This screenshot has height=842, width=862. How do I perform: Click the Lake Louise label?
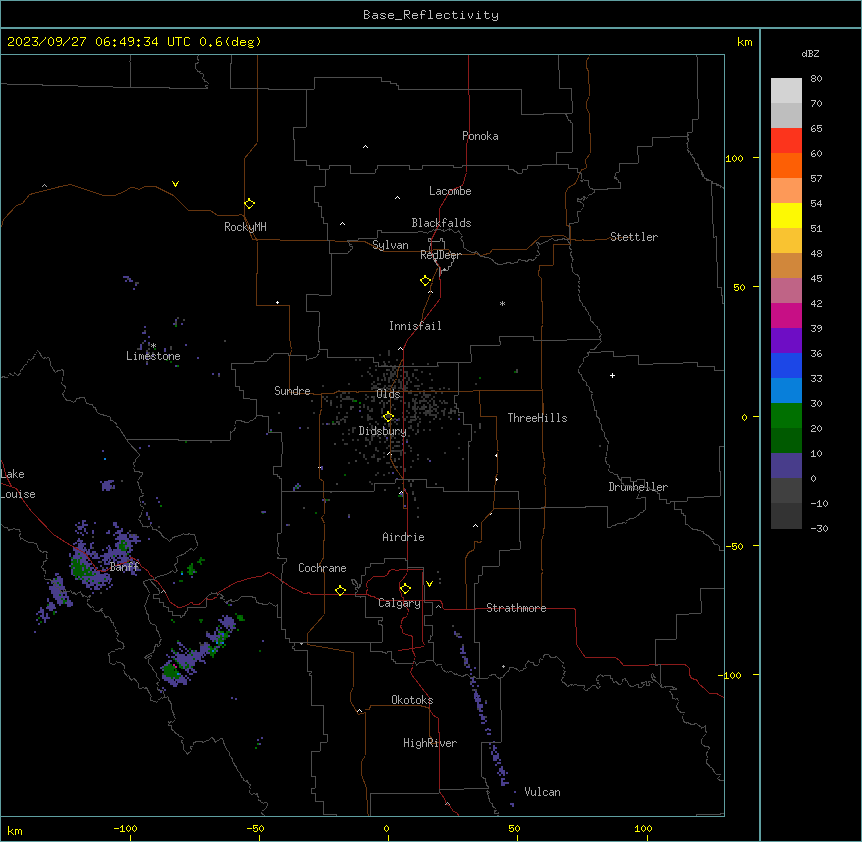coord(18,484)
